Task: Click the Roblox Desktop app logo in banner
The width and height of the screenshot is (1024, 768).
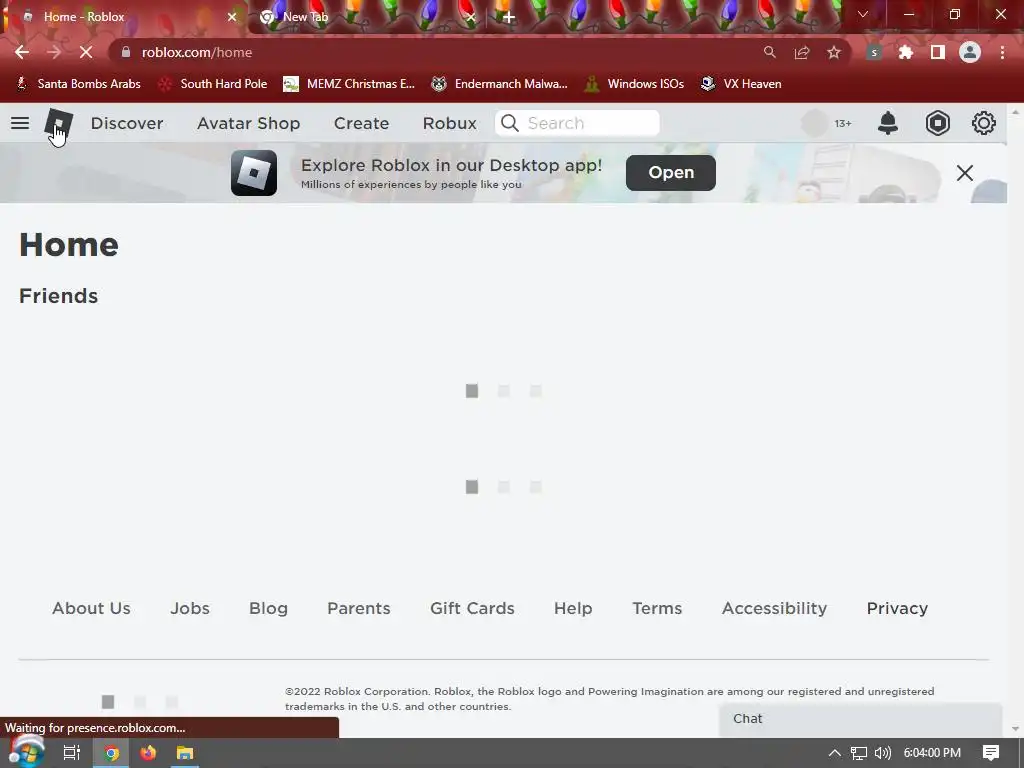Action: [253, 173]
